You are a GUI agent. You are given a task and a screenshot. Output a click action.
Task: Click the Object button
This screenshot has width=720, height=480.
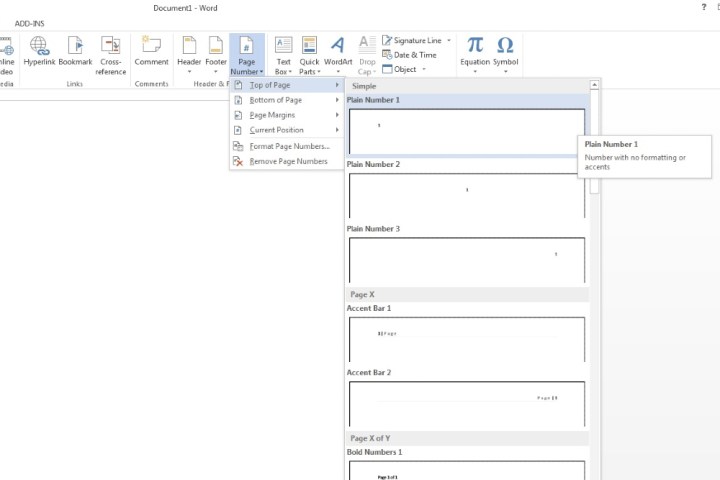pyautogui.click(x=399, y=69)
